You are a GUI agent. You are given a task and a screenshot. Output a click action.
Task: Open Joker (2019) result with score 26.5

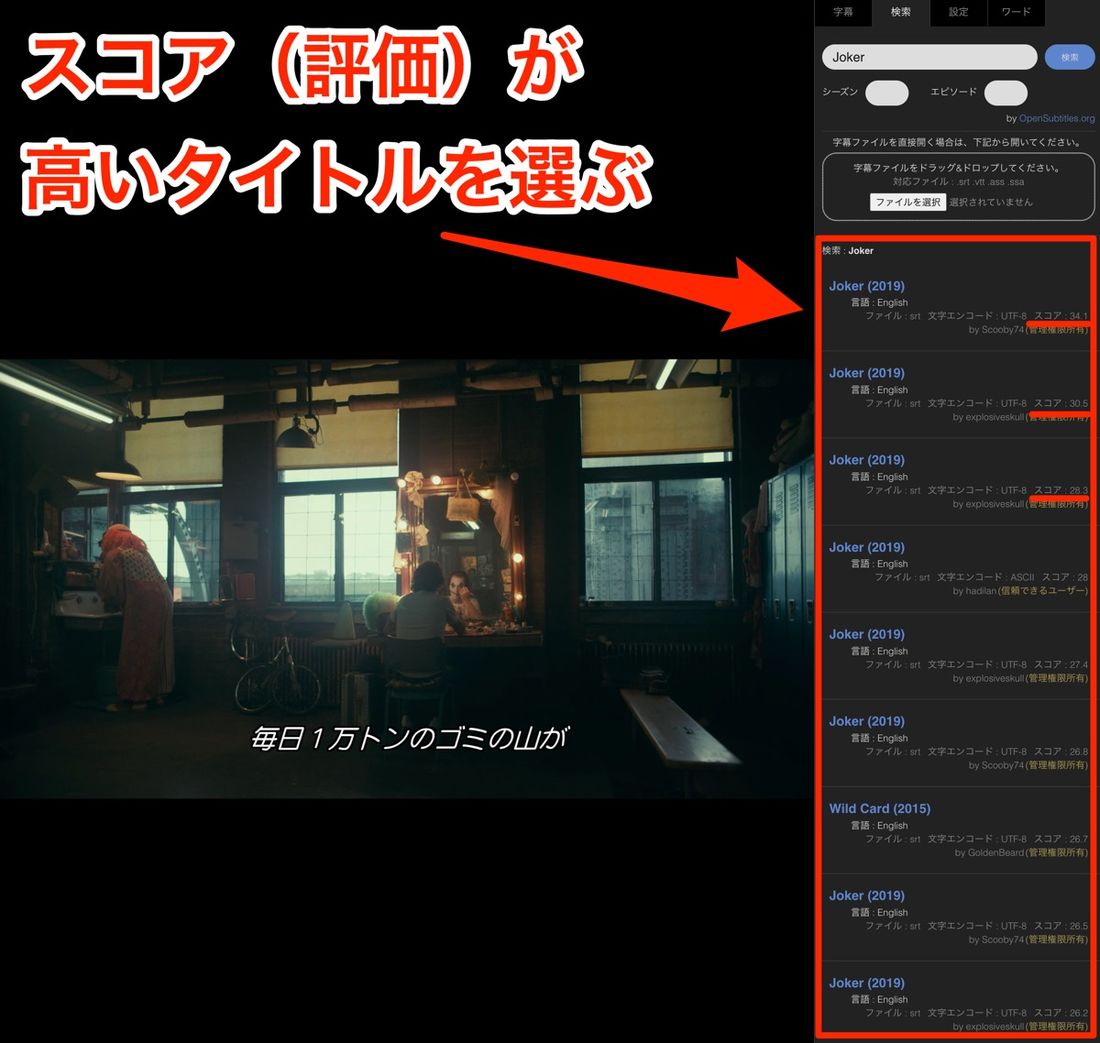866,895
